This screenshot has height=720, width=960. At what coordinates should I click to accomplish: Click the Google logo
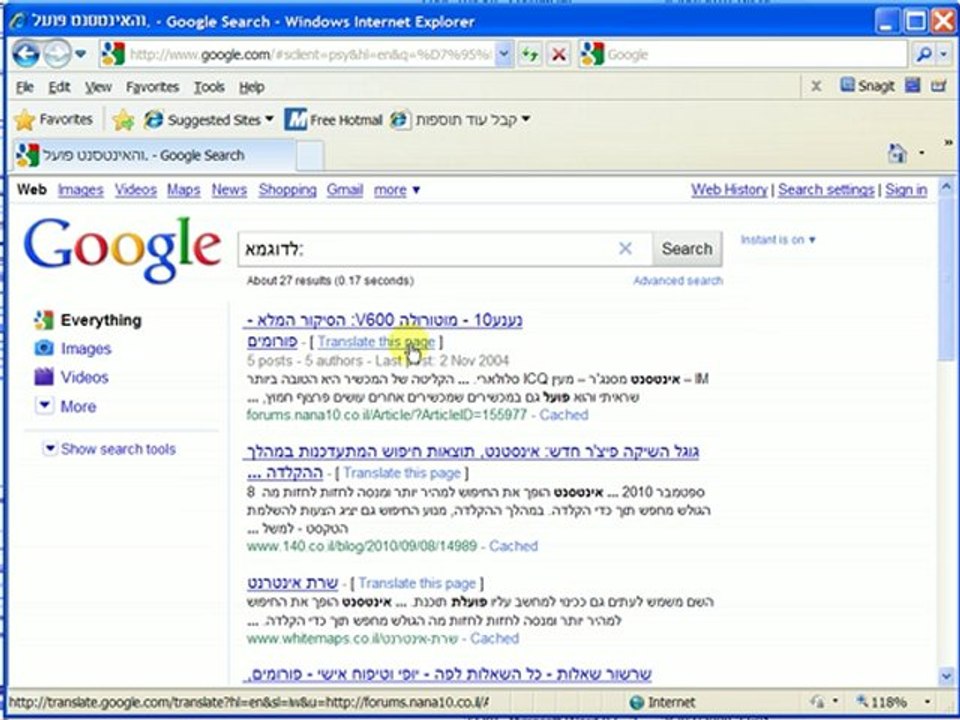click(x=122, y=250)
